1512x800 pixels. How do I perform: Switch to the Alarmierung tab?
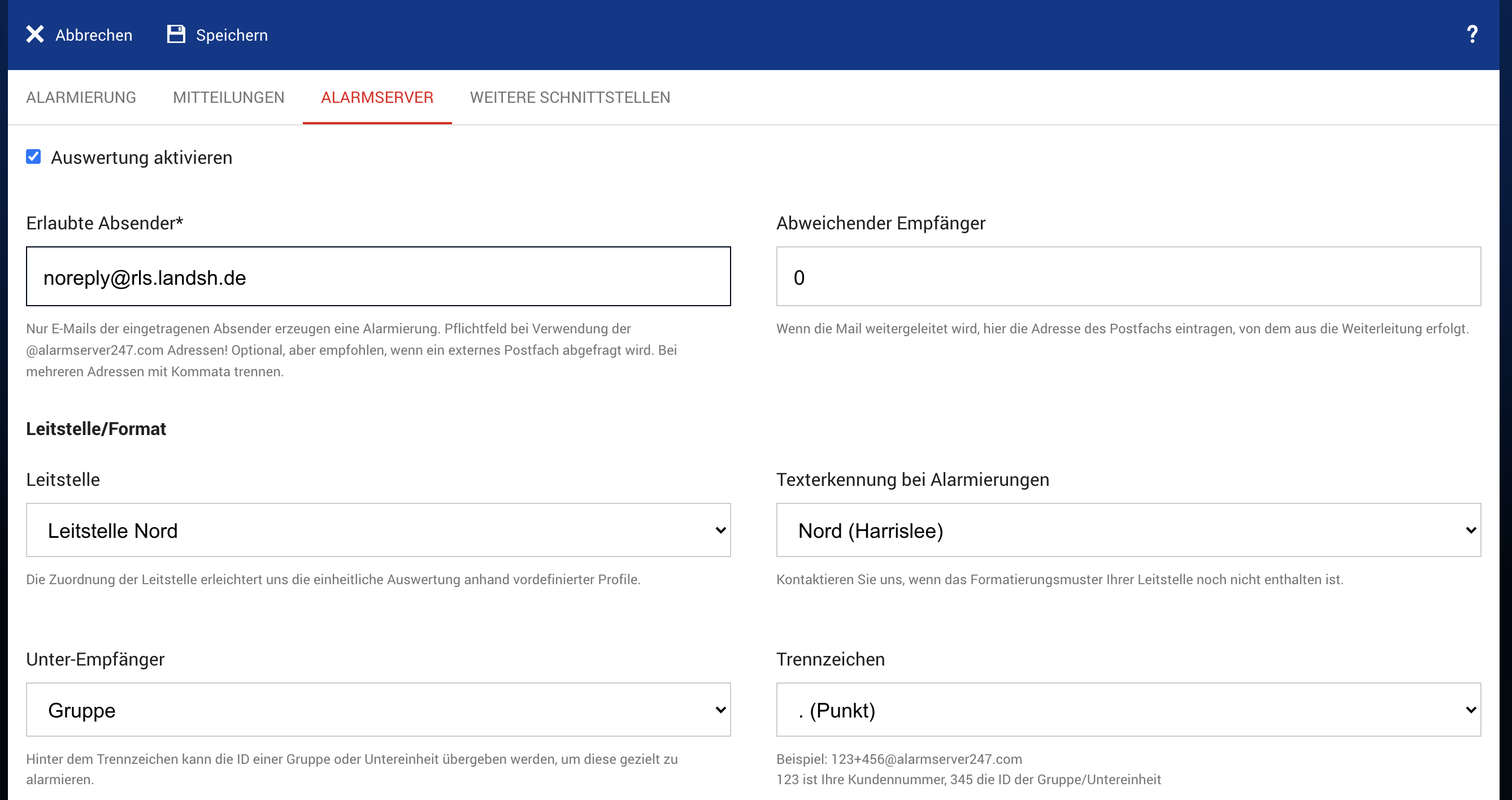pyautogui.click(x=81, y=97)
